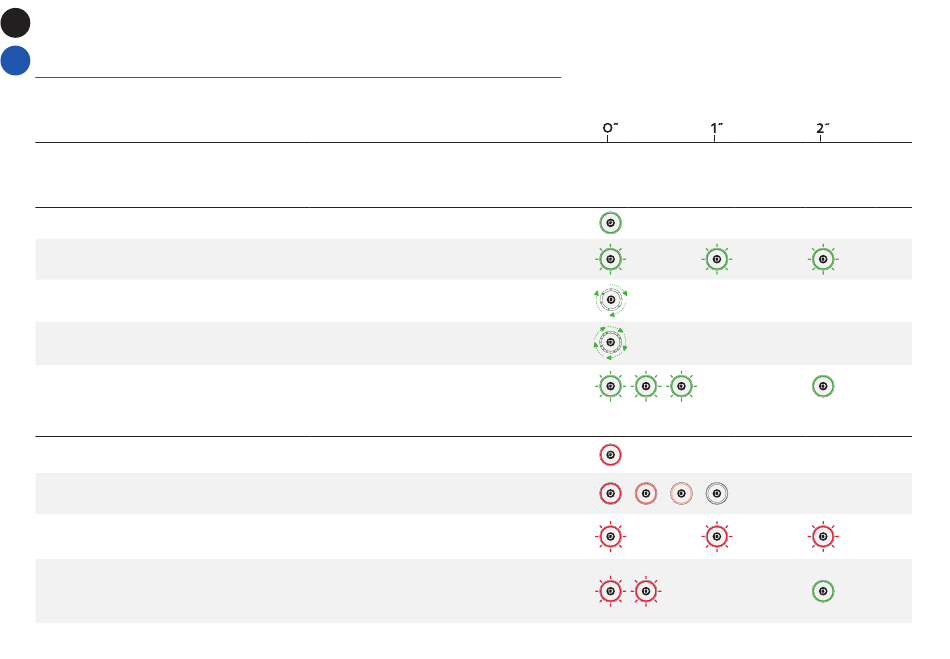Click the lone solid red LED
950x659 pixels.
tap(611, 455)
